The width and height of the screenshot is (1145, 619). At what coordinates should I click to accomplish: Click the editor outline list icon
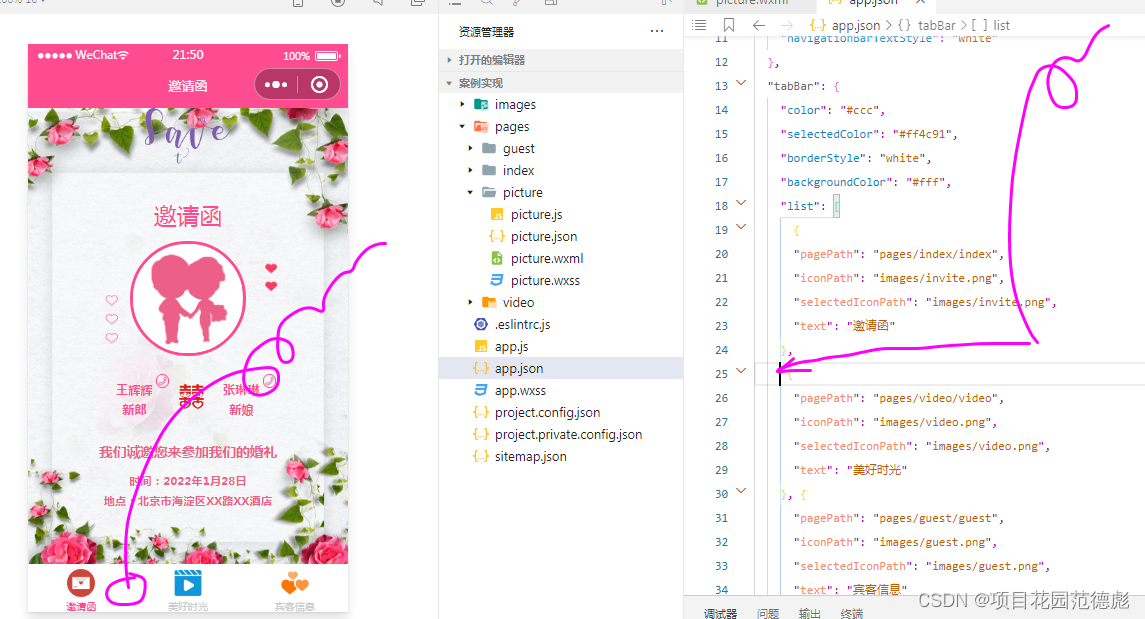(699, 25)
